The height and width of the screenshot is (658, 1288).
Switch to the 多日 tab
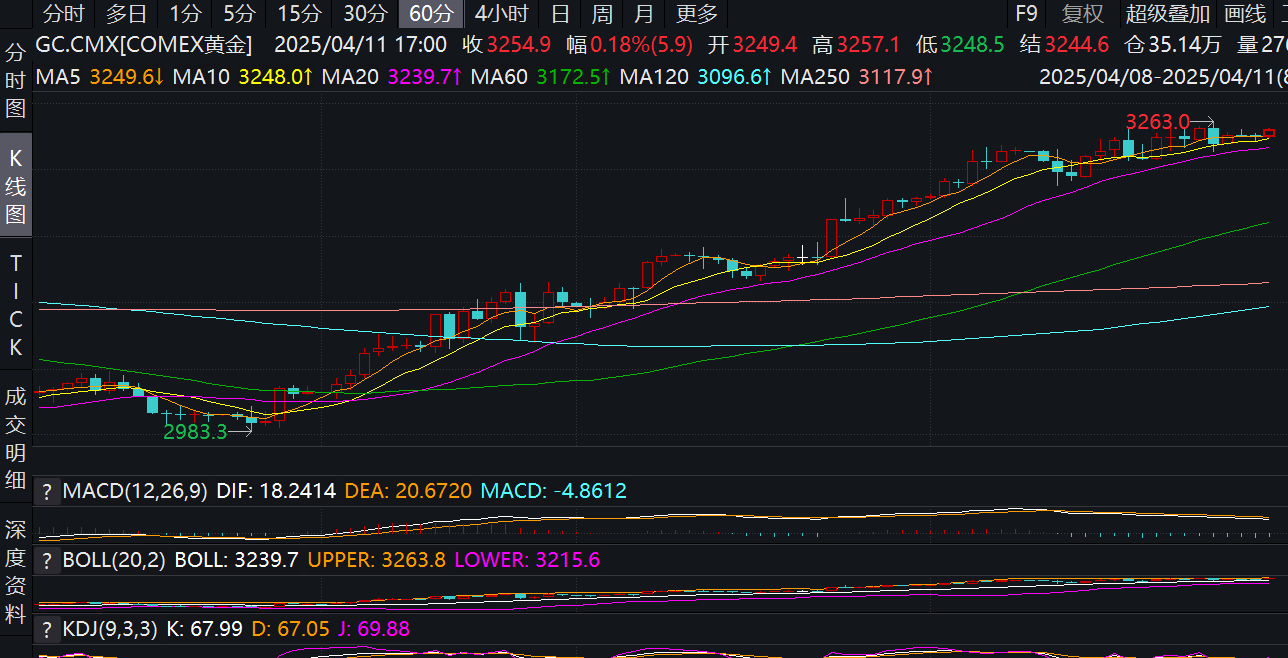click(x=127, y=14)
